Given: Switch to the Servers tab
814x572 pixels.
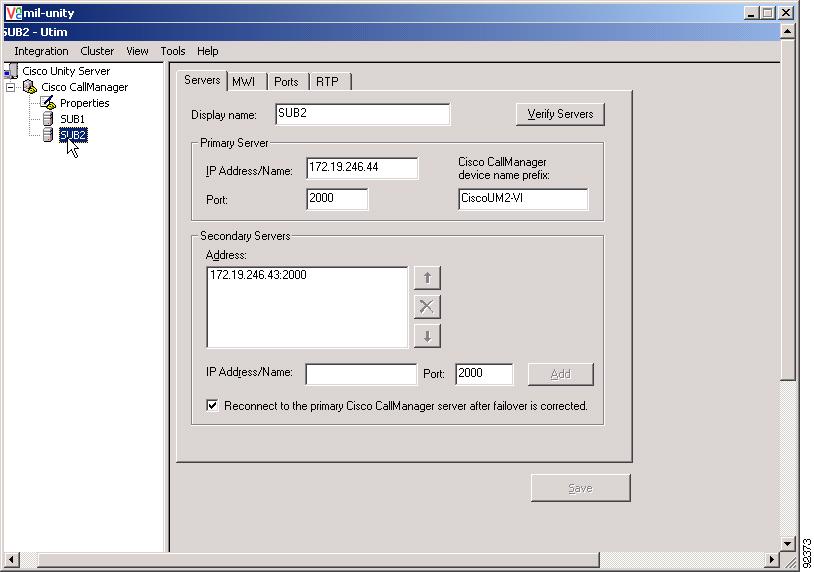Looking at the screenshot, I should (x=202, y=80).
